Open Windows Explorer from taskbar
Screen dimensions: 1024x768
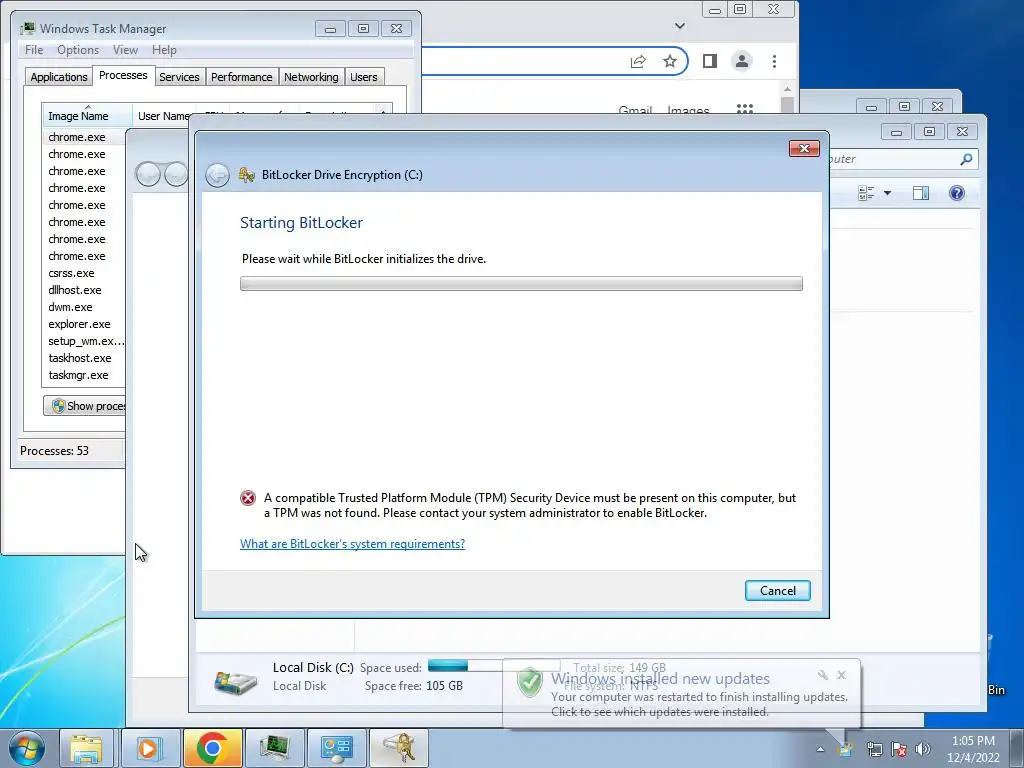[x=86, y=748]
